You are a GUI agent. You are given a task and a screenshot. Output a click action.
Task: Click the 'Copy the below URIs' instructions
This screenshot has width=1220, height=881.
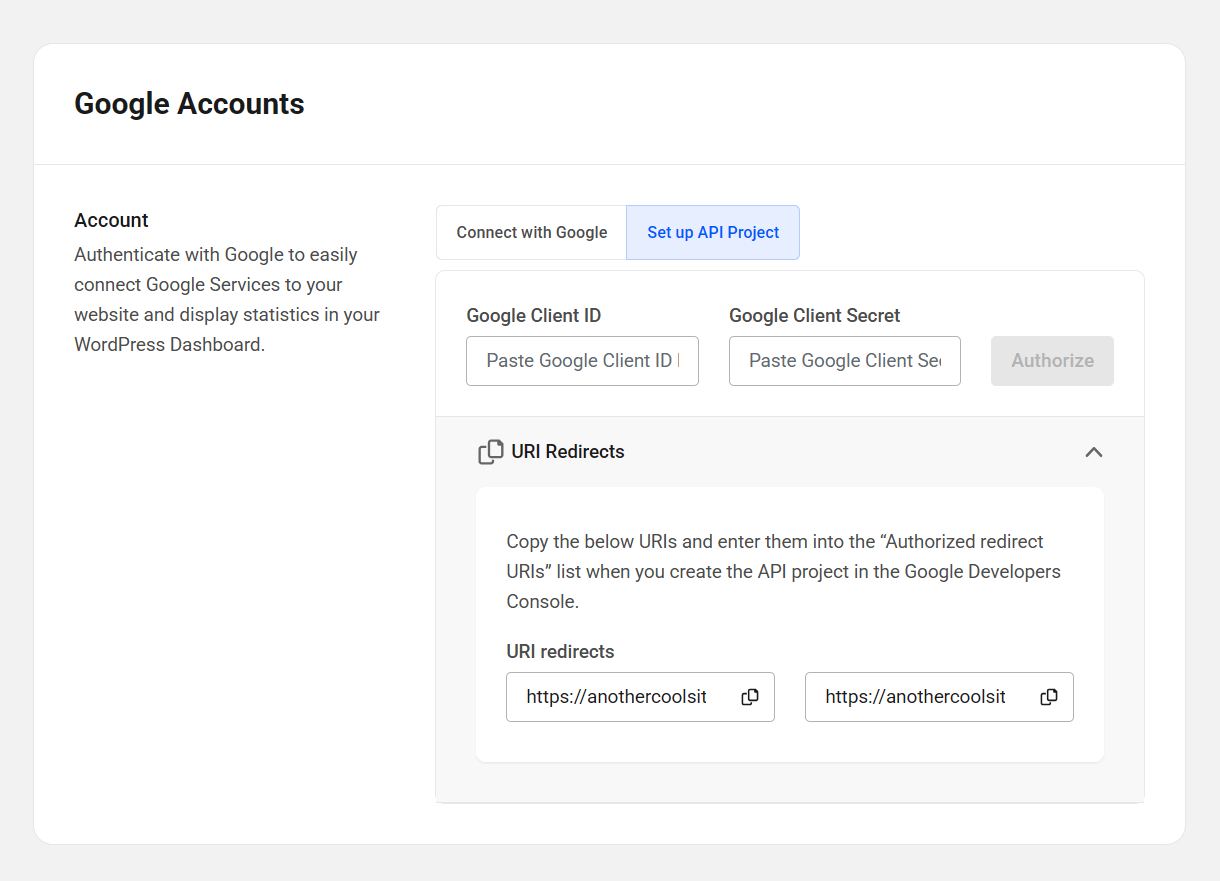(784, 572)
